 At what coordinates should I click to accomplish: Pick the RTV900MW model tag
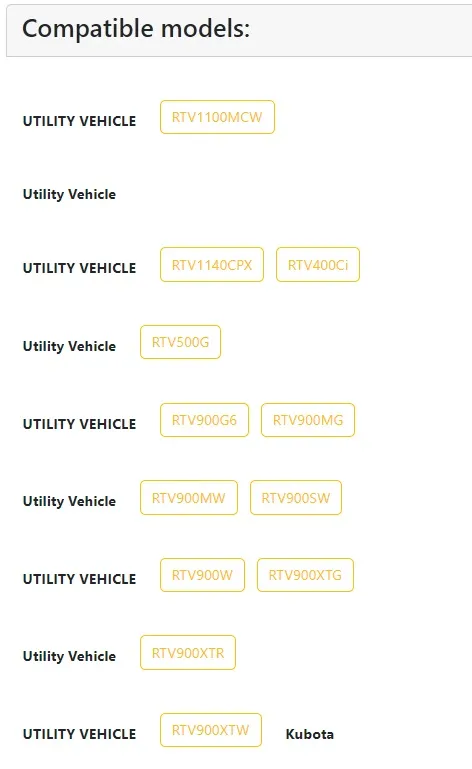pos(188,498)
